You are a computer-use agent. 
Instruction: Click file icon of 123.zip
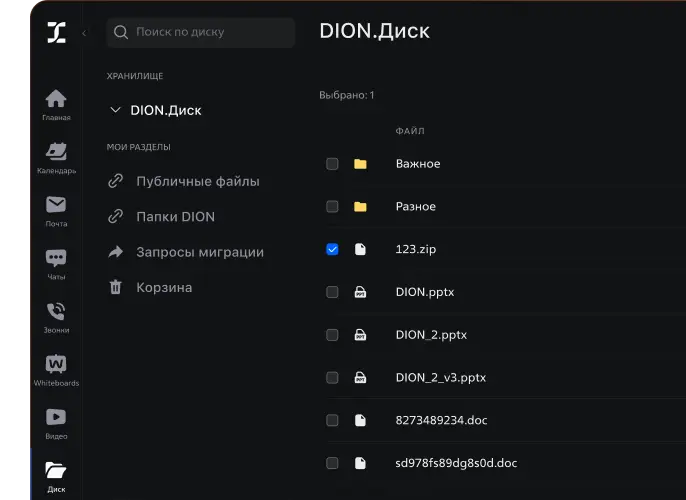[x=360, y=249]
